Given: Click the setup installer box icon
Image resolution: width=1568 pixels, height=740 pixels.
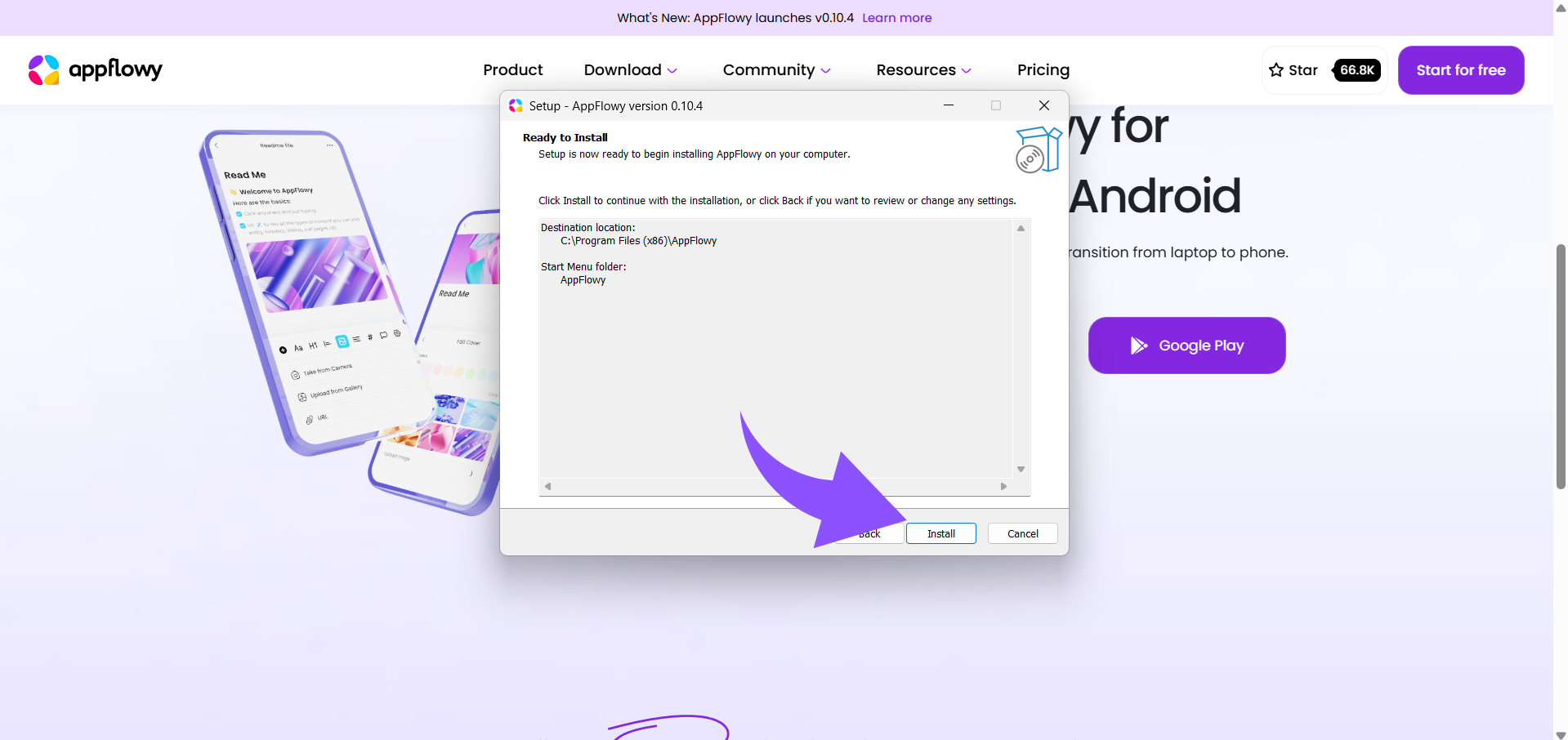Looking at the screenshot, I should [x=1038, y=149].
